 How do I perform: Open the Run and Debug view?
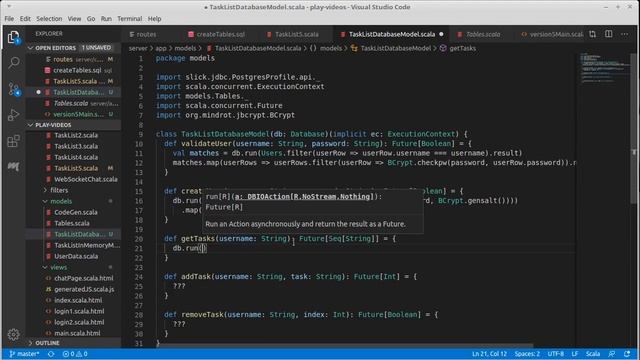click(13, 115)
